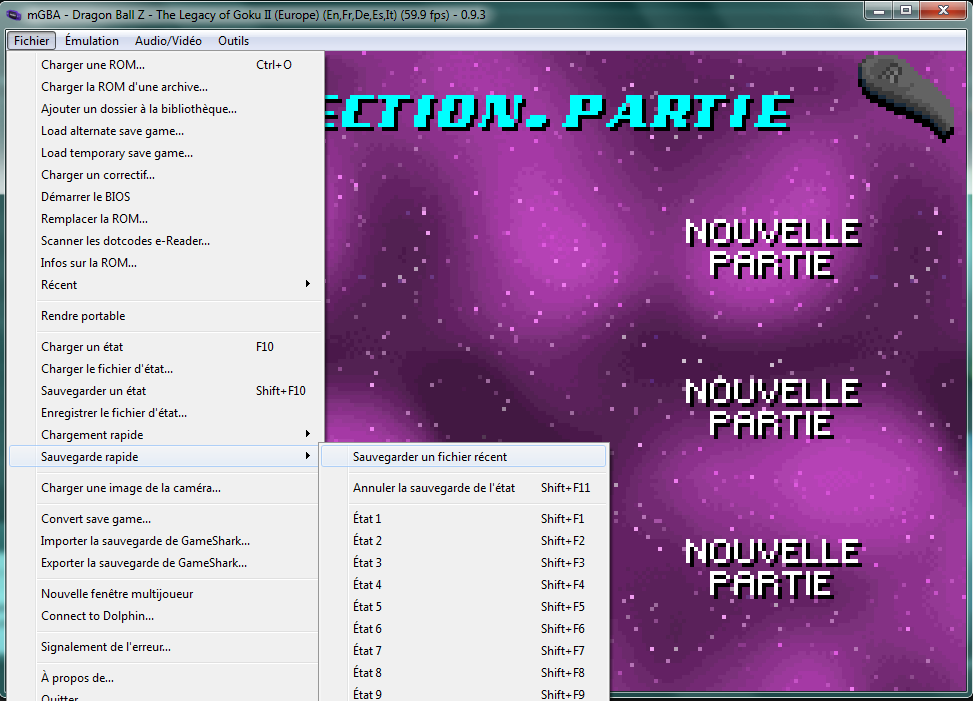Choose Enregistrer le fichier d'état...
This screenshot has width=973, height=701.
(166, 413)
